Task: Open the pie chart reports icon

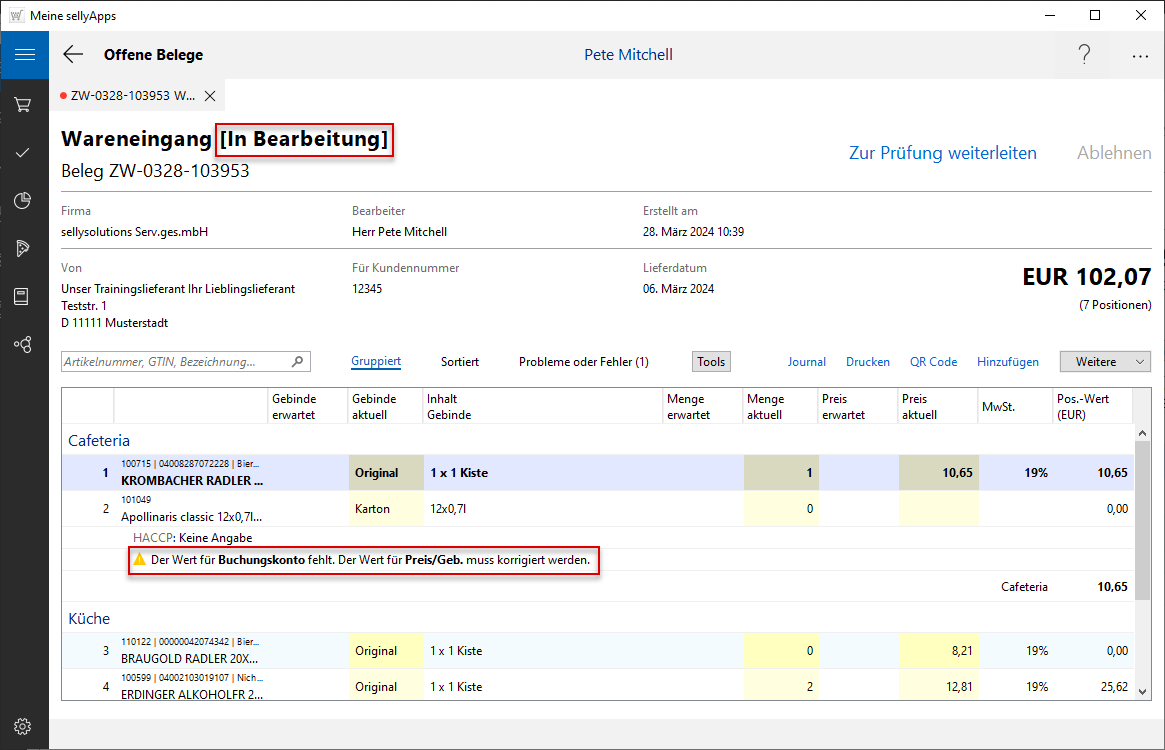Action: [x=24, y=200]
